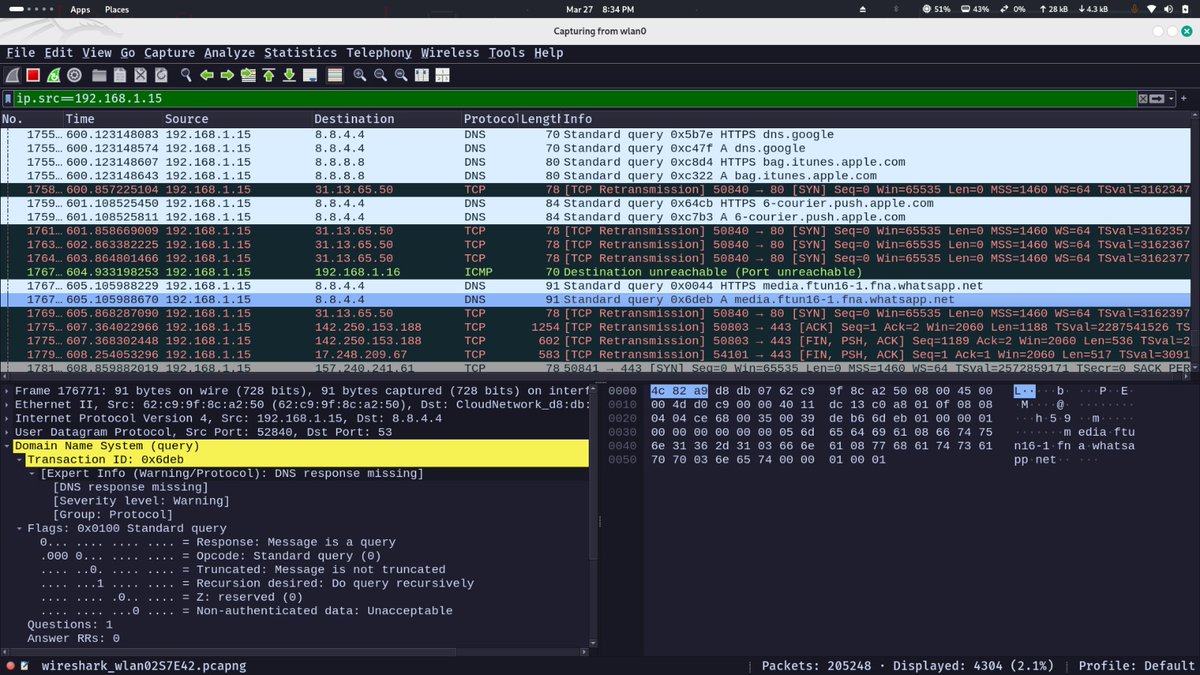
Task: Open capture options gear icon
Action: coord(74,75)
